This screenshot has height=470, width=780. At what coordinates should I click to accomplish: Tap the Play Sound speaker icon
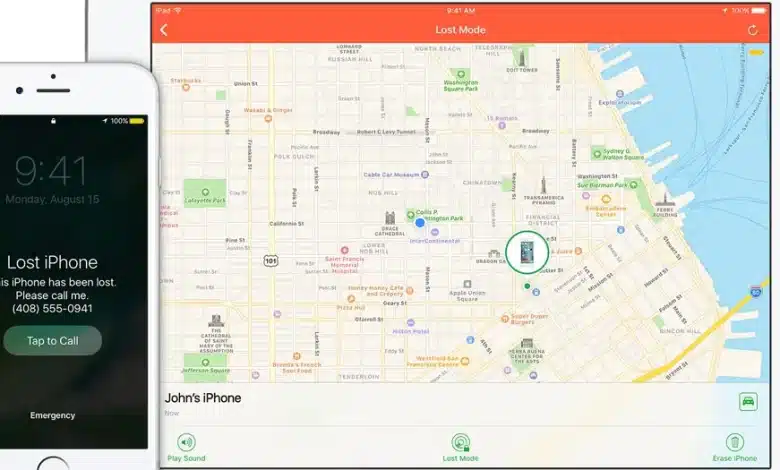[x=187, y=442]
